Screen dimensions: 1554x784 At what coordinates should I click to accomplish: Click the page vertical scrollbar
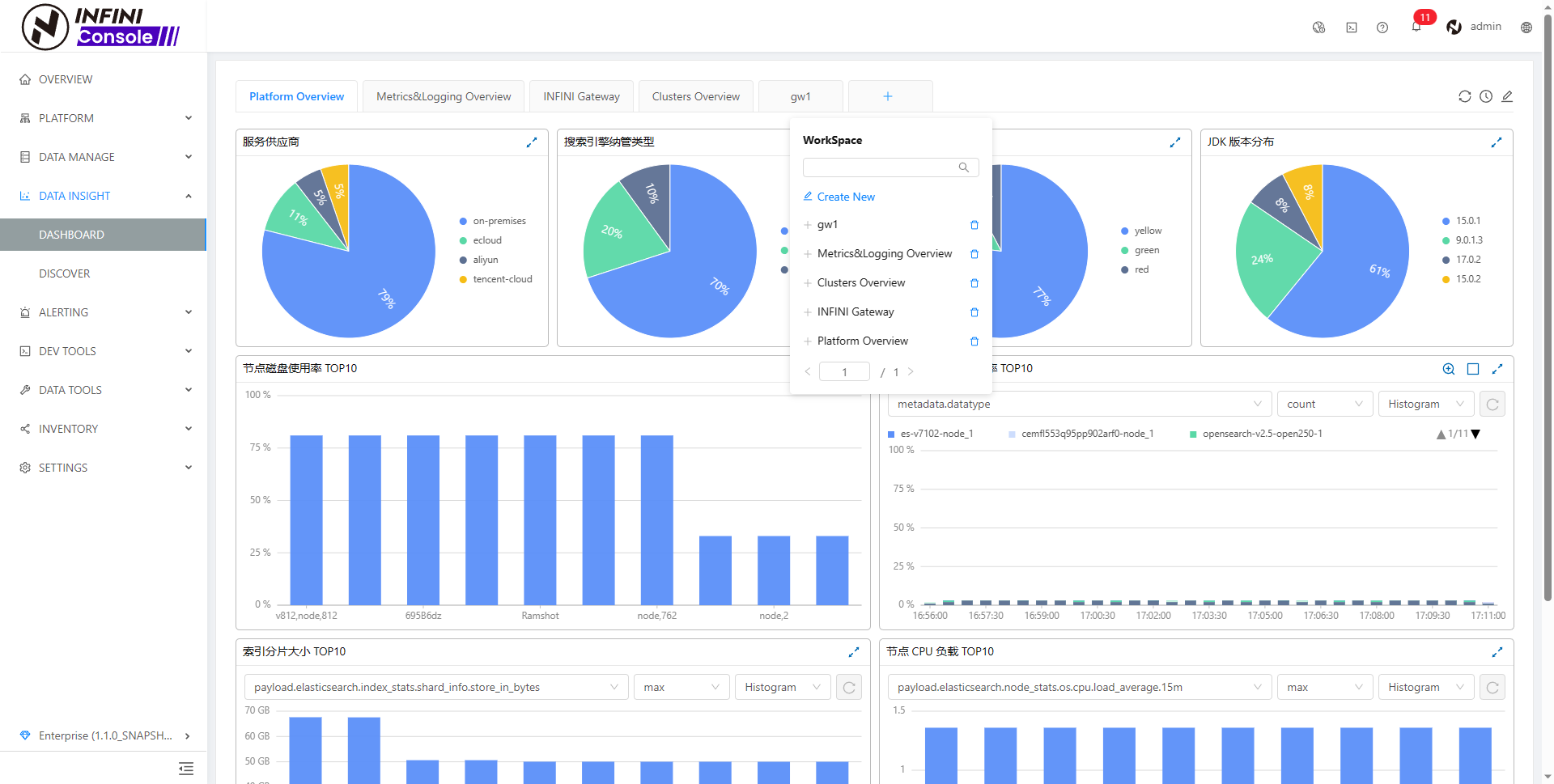[x=1548, y=307]
